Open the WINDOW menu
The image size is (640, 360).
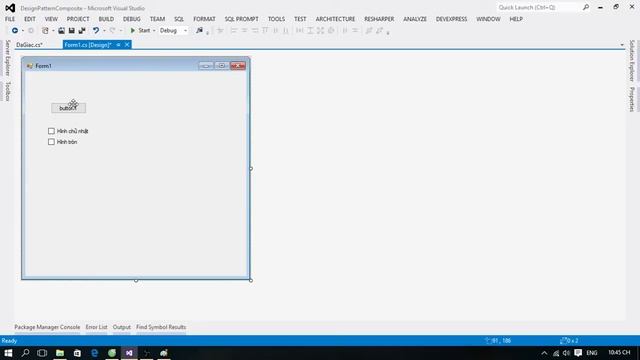coord(488,19)
